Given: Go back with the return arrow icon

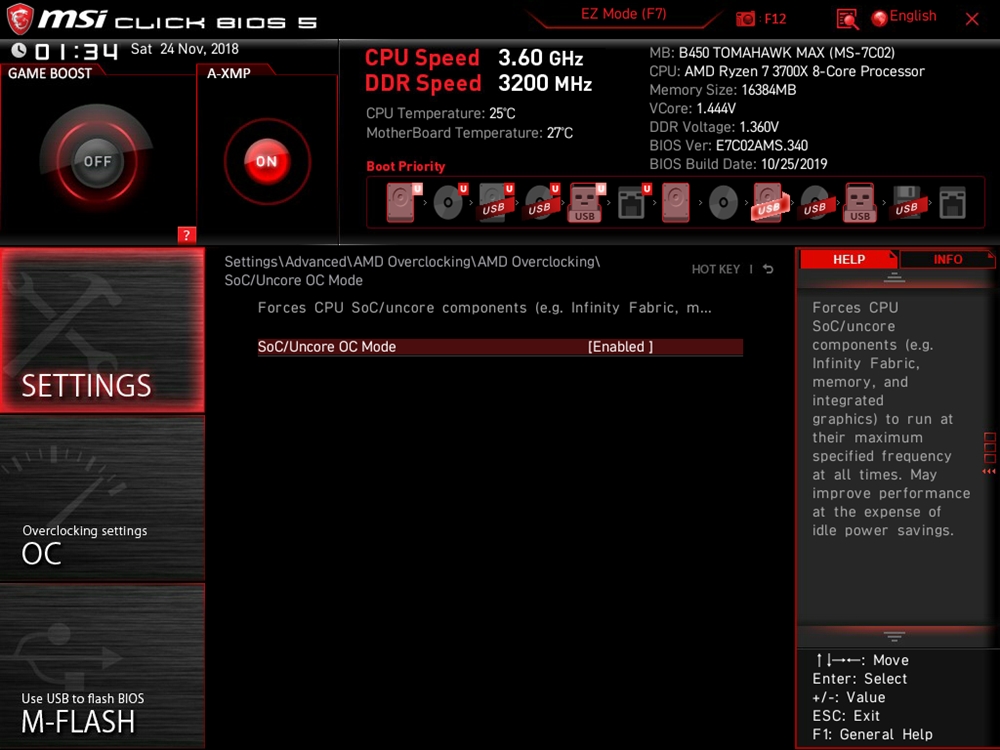Looking at the screenshot, I should [768, 269].
